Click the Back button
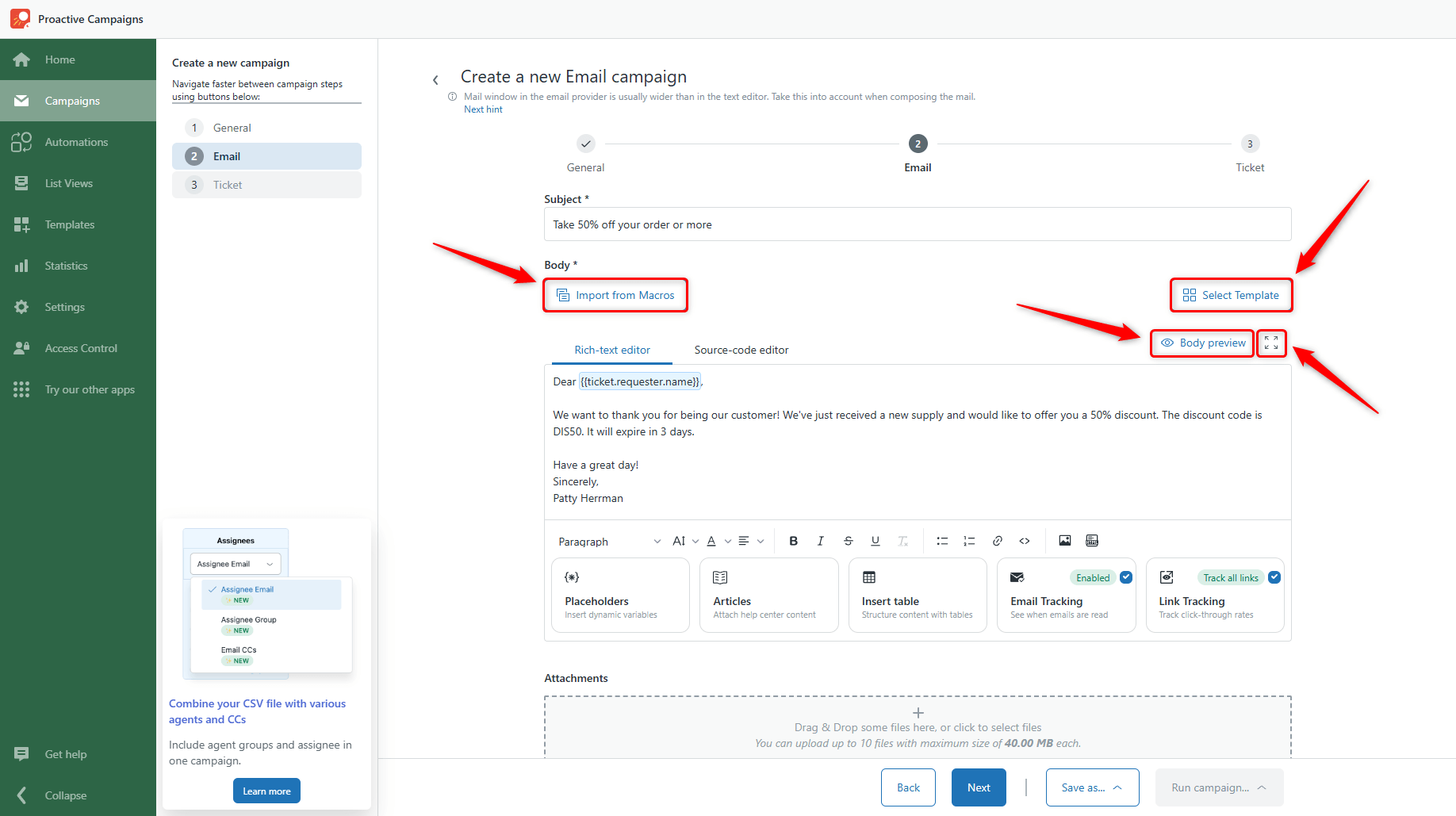This screenshot has width=1456, height=816. pos(908,787)
